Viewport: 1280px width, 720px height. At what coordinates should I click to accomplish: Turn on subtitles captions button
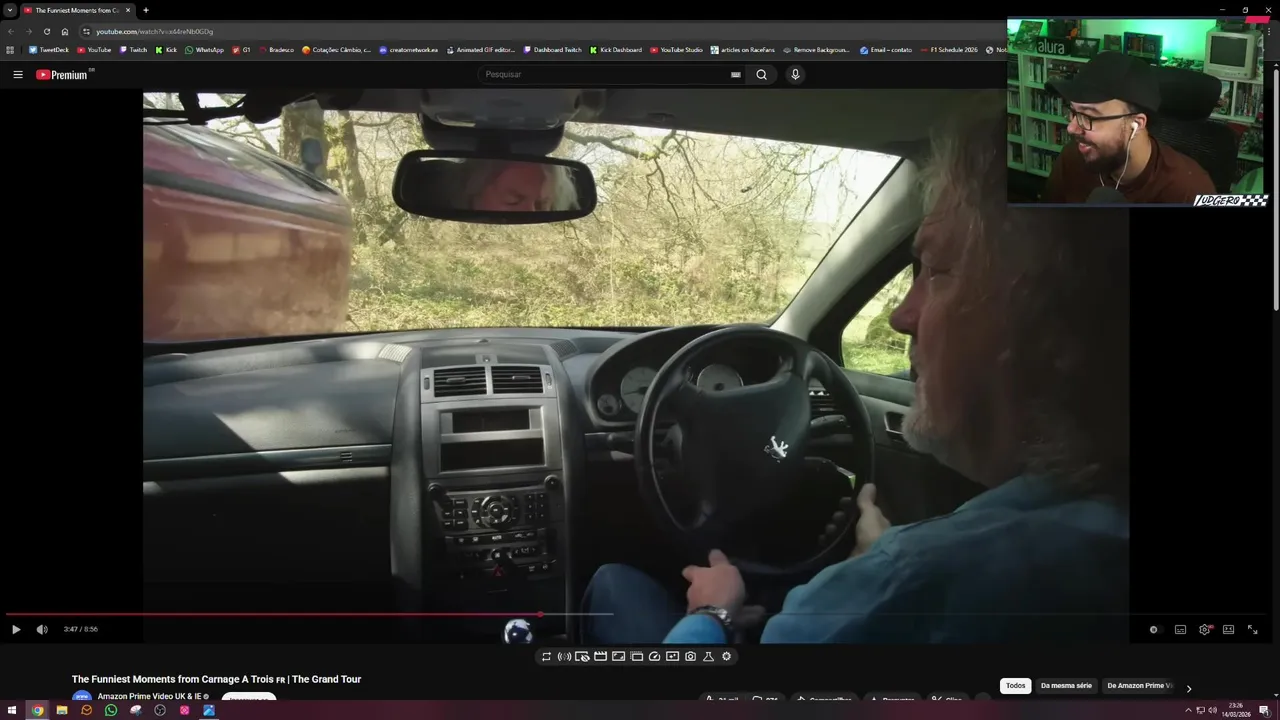click(x=1180, y=630)
